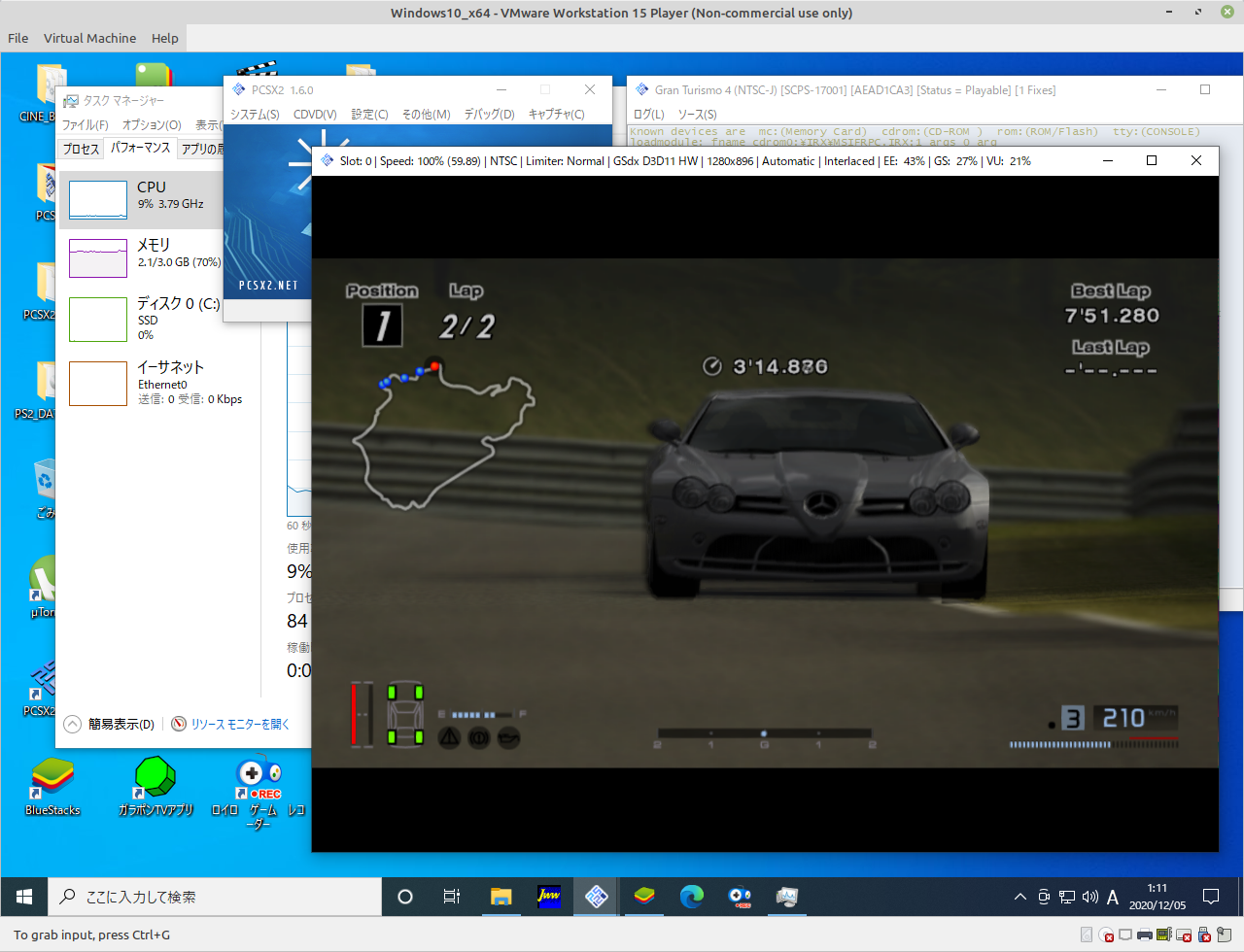The width and height of the screenshot is (1244, 952).
Task: Open Task Manager ファイル(F) menu
Action: pyautogui.click(x=86, y=125)
